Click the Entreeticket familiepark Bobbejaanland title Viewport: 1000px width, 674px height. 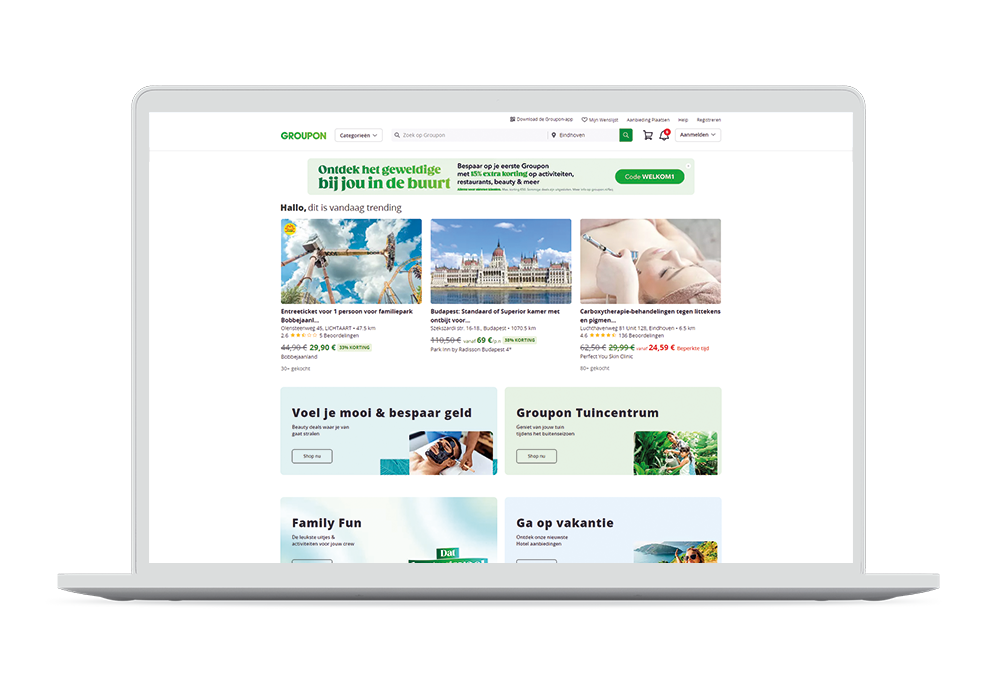[x=347, y=316]
